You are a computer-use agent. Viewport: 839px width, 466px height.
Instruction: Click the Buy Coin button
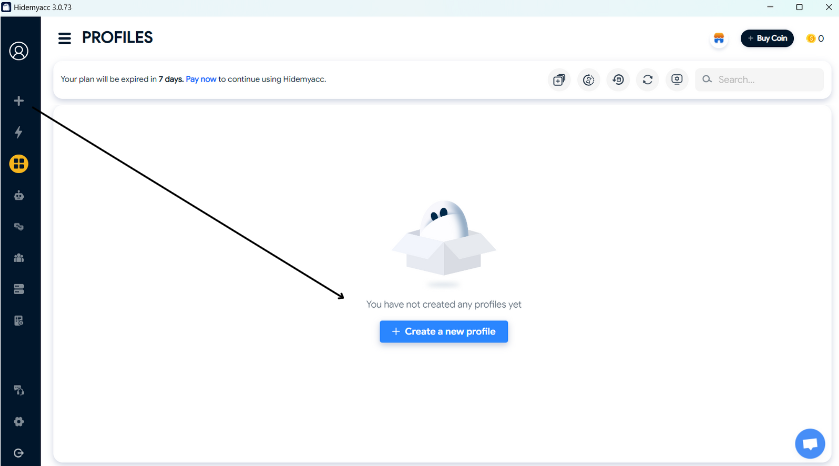(x=767, y=39)
